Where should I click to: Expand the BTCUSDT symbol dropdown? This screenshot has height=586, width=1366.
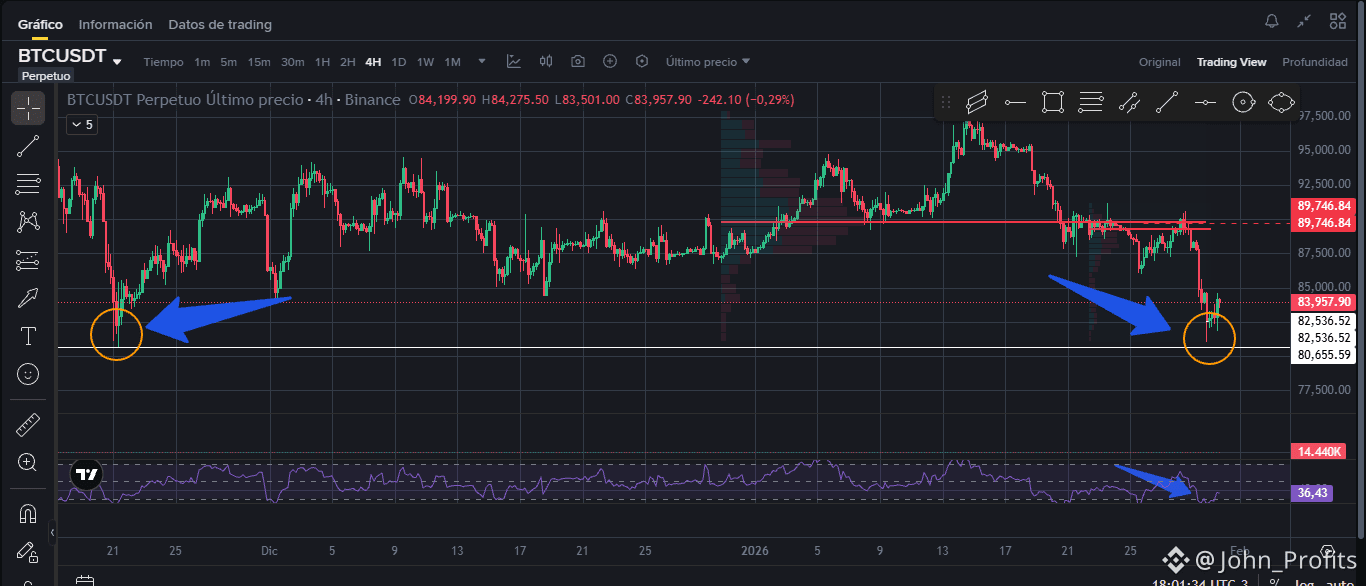click(x=117, y=62)
